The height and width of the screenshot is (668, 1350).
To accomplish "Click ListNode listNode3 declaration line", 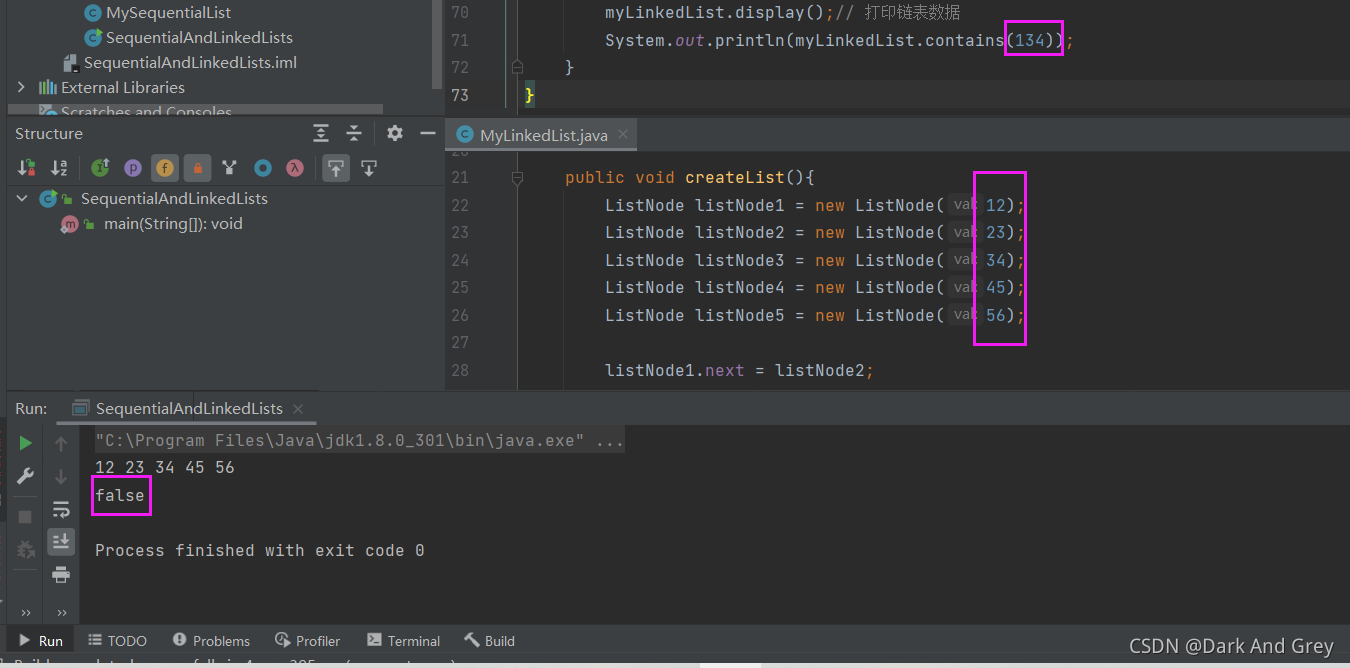I will [815, 260].
